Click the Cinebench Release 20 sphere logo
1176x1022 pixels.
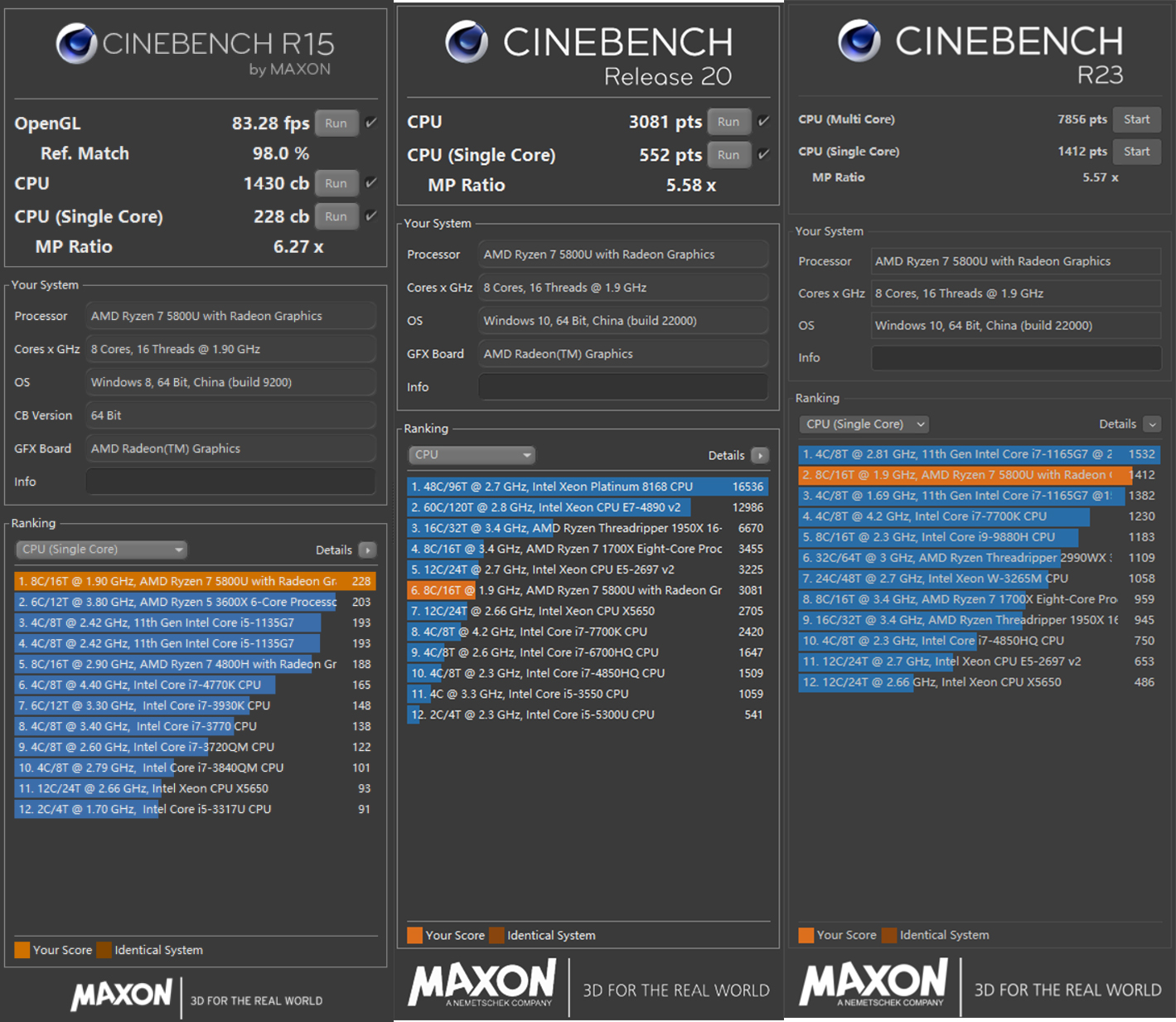[466, 41]
